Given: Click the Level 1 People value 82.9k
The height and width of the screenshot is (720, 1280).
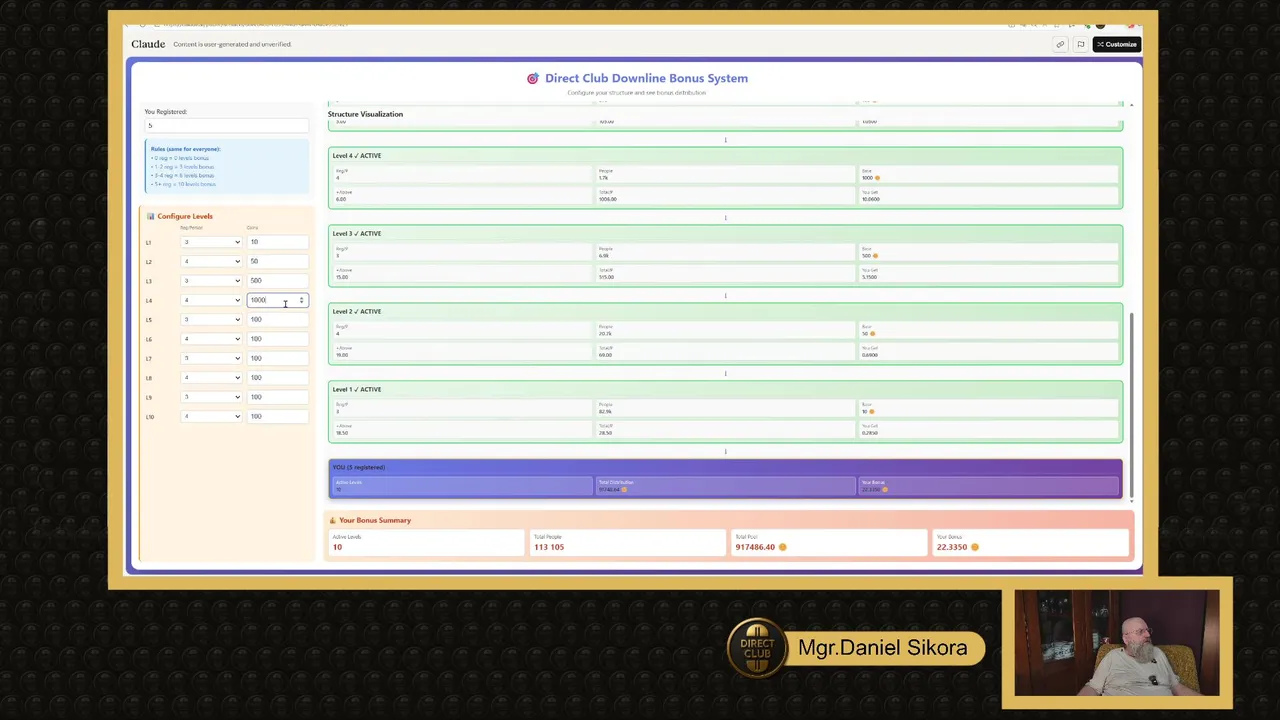Looking at the screenshot, I should [x=605, y=412].
